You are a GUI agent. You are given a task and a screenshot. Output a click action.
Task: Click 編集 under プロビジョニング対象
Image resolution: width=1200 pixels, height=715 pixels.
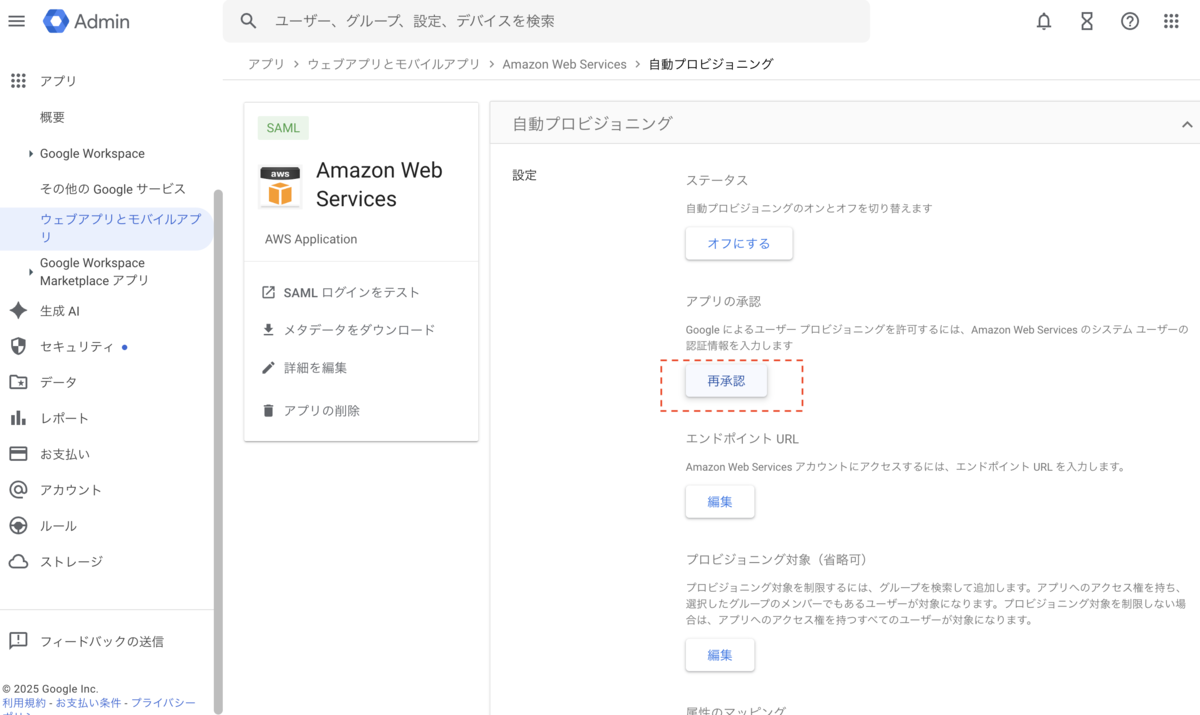720,655
